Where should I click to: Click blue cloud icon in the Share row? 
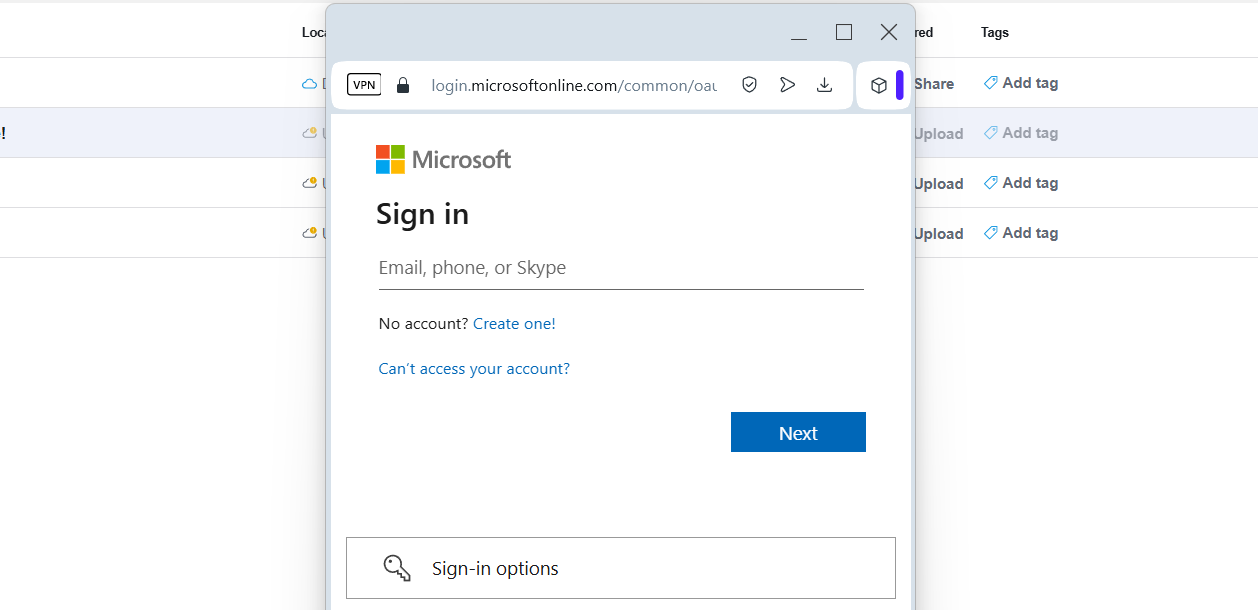click(x=309, y=84)
